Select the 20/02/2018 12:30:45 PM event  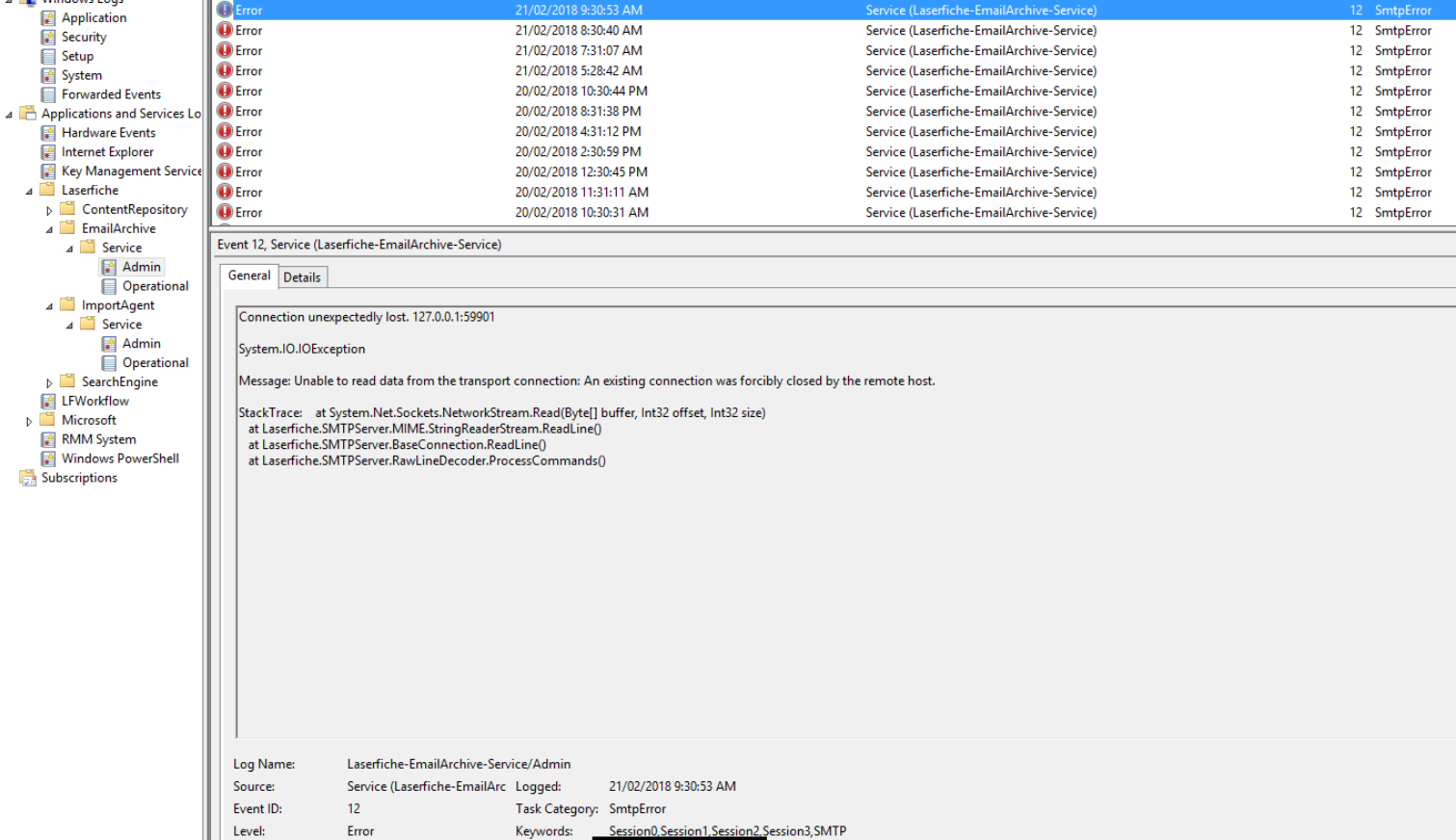834,171
